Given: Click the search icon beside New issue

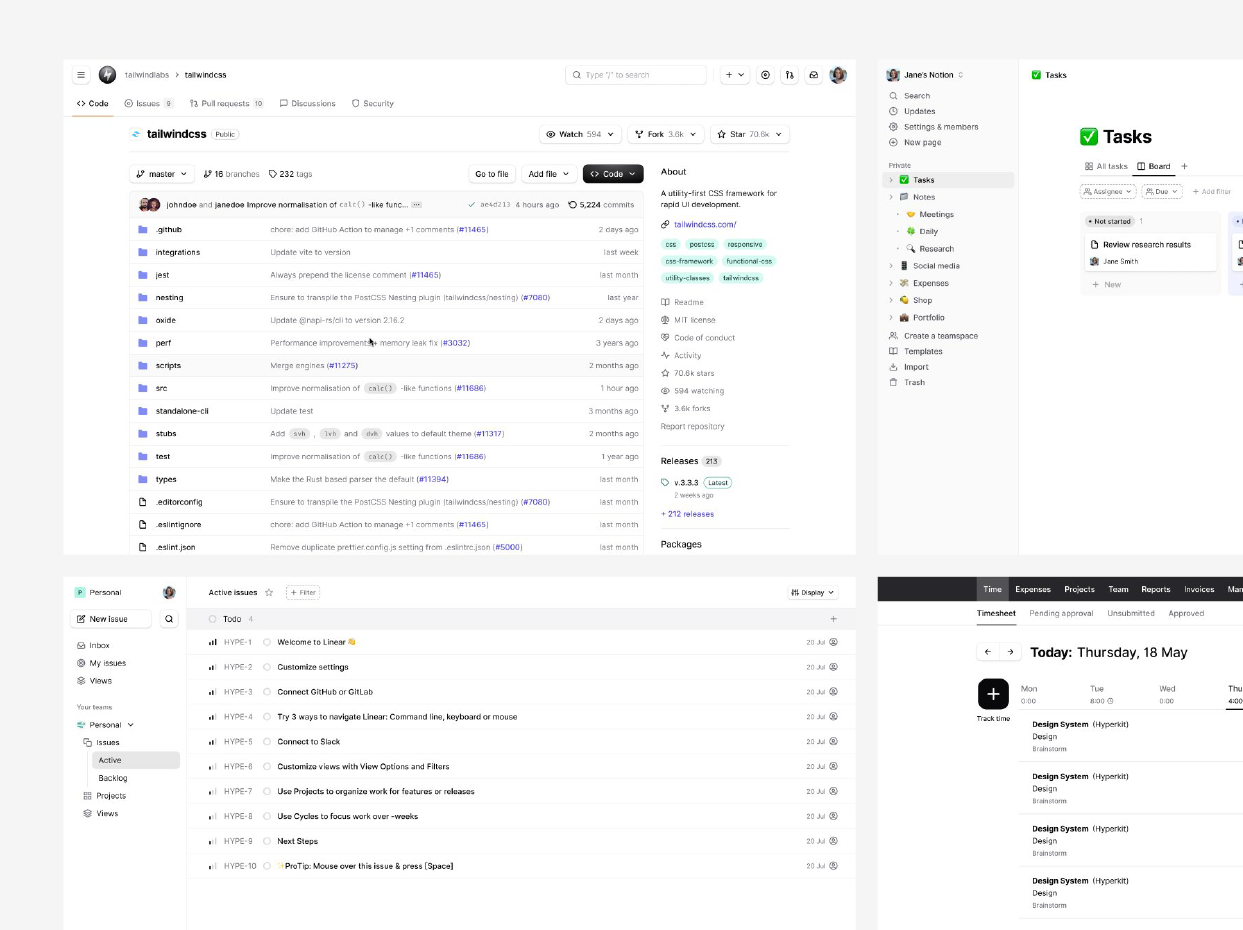Looking at the screenshot, I should (168, 619).
